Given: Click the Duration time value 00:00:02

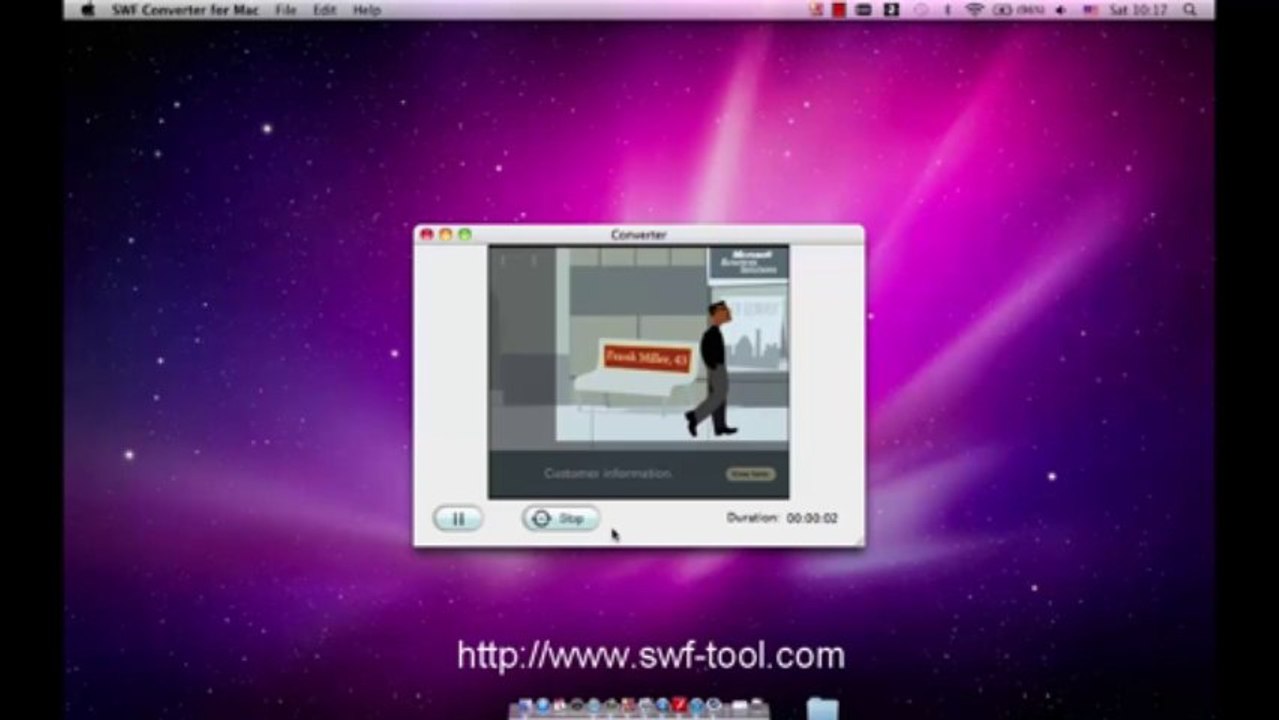Looking at the screenshot, I should click(x=812, y=518).
